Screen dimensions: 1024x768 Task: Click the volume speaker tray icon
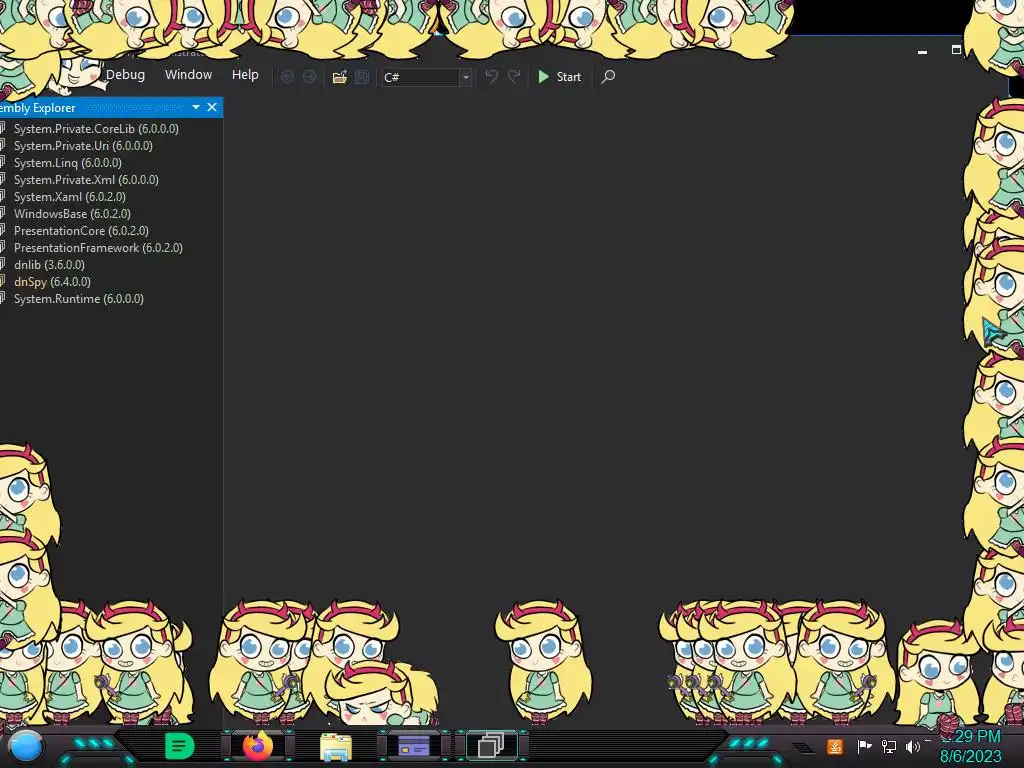click(x=912, y=746)
